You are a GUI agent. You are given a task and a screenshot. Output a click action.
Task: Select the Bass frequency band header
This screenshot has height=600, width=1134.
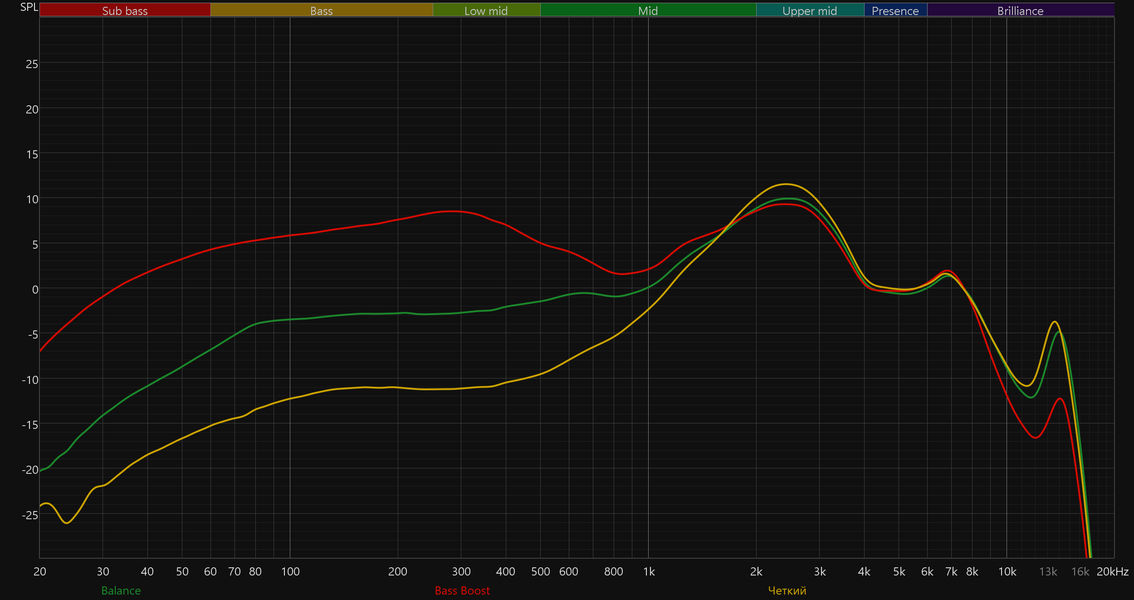click(x=321, y=11)
